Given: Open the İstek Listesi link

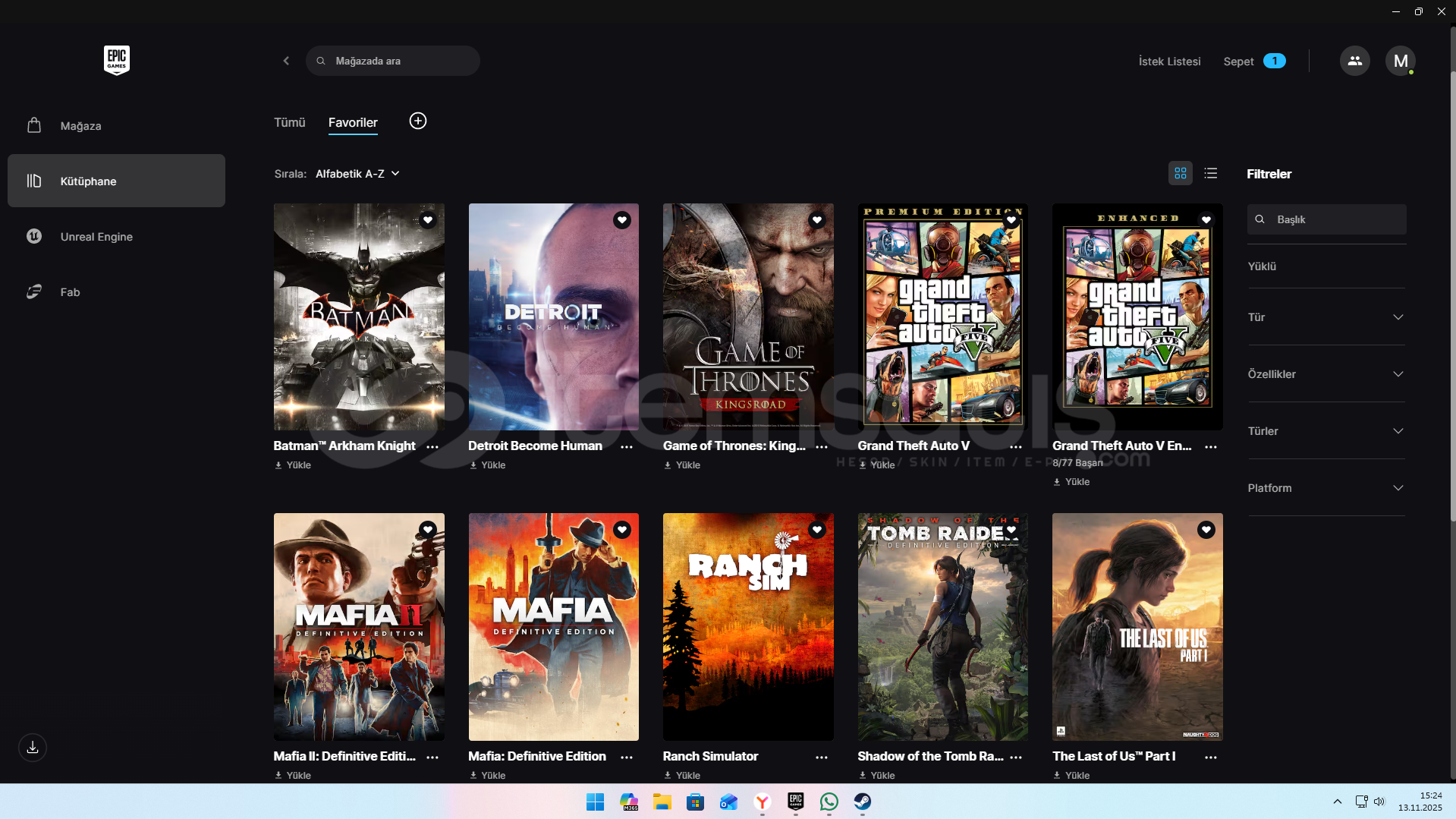Looking at the screenshot, I should [1169, 61].
